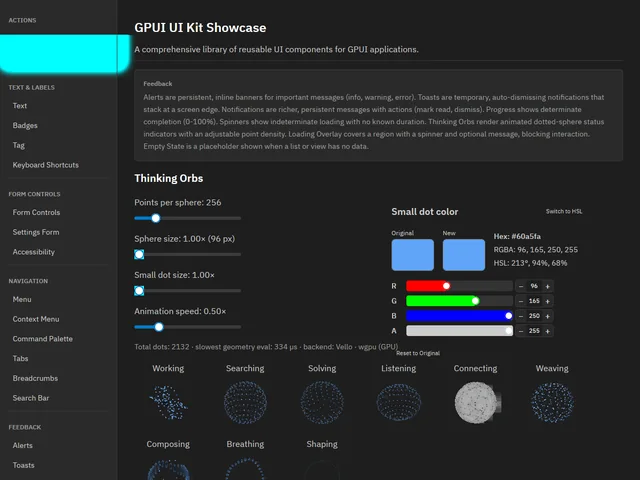The height and width of the screenshot is (480, 640).
Task: Select Command Palette in sidebar
Action: [x=42, y=339]
